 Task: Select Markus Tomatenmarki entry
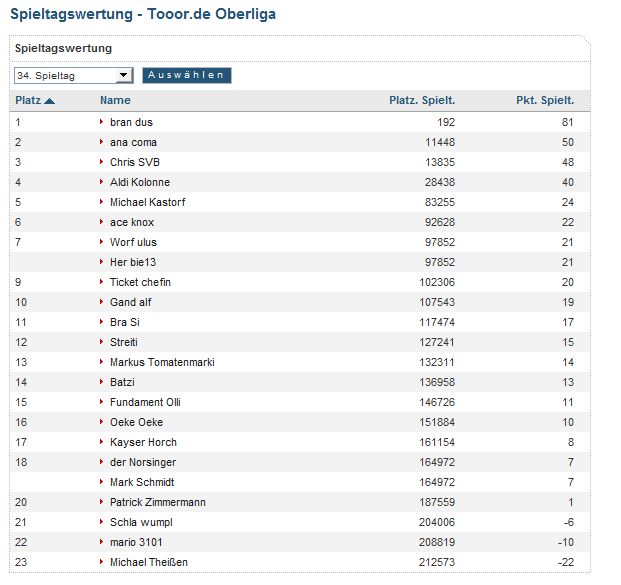(x=162, y=362)
